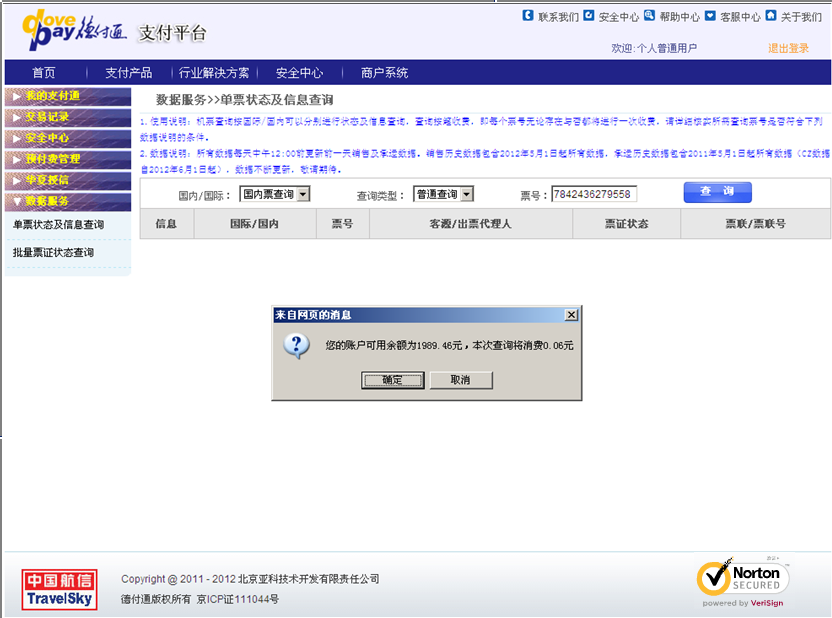This screenshot has width=832, height=618.
Task: Click the 关于我们 home icon
Action: pyautogui.click(x=771, y=16)
